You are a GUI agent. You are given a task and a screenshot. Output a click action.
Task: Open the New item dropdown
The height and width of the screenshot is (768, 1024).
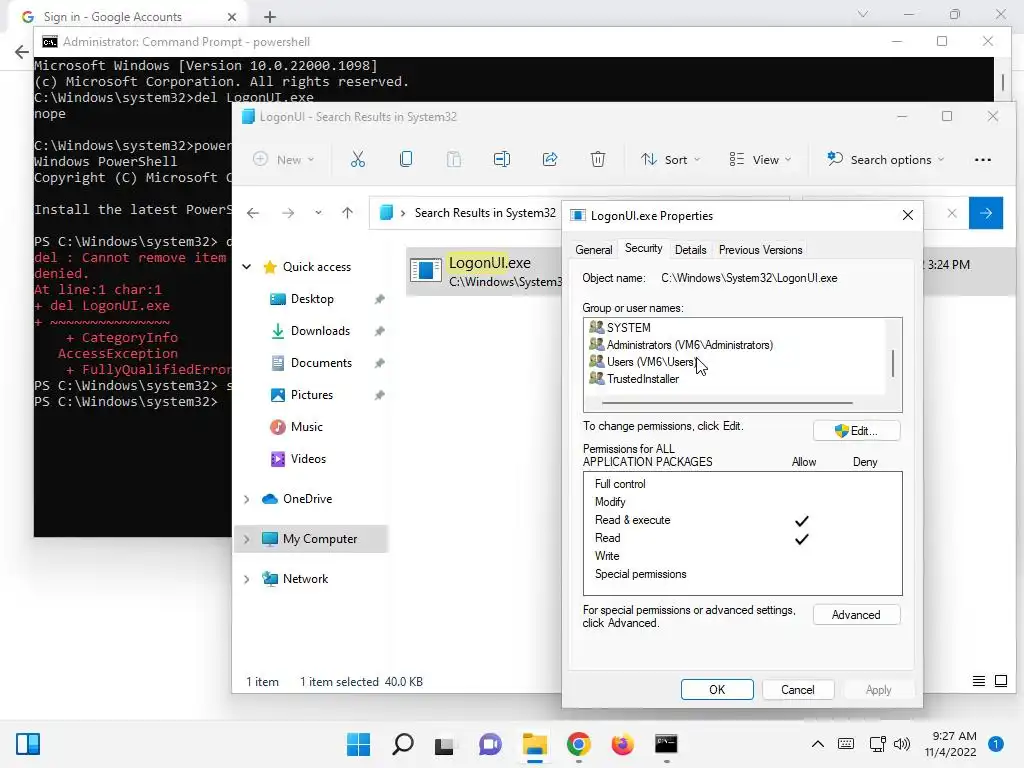(x=283, y=159)
